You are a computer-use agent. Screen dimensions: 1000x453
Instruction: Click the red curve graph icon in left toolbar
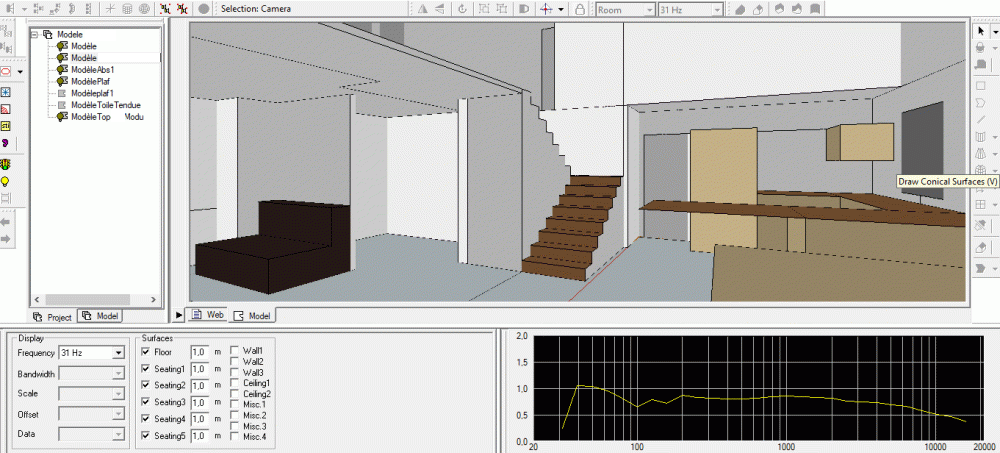6,109
